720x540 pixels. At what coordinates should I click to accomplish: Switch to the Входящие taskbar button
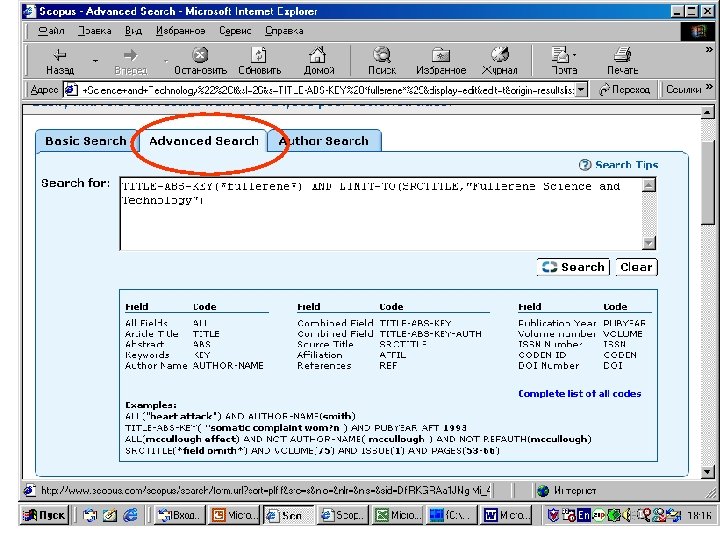pyautogui.click(x=179, y=515)
